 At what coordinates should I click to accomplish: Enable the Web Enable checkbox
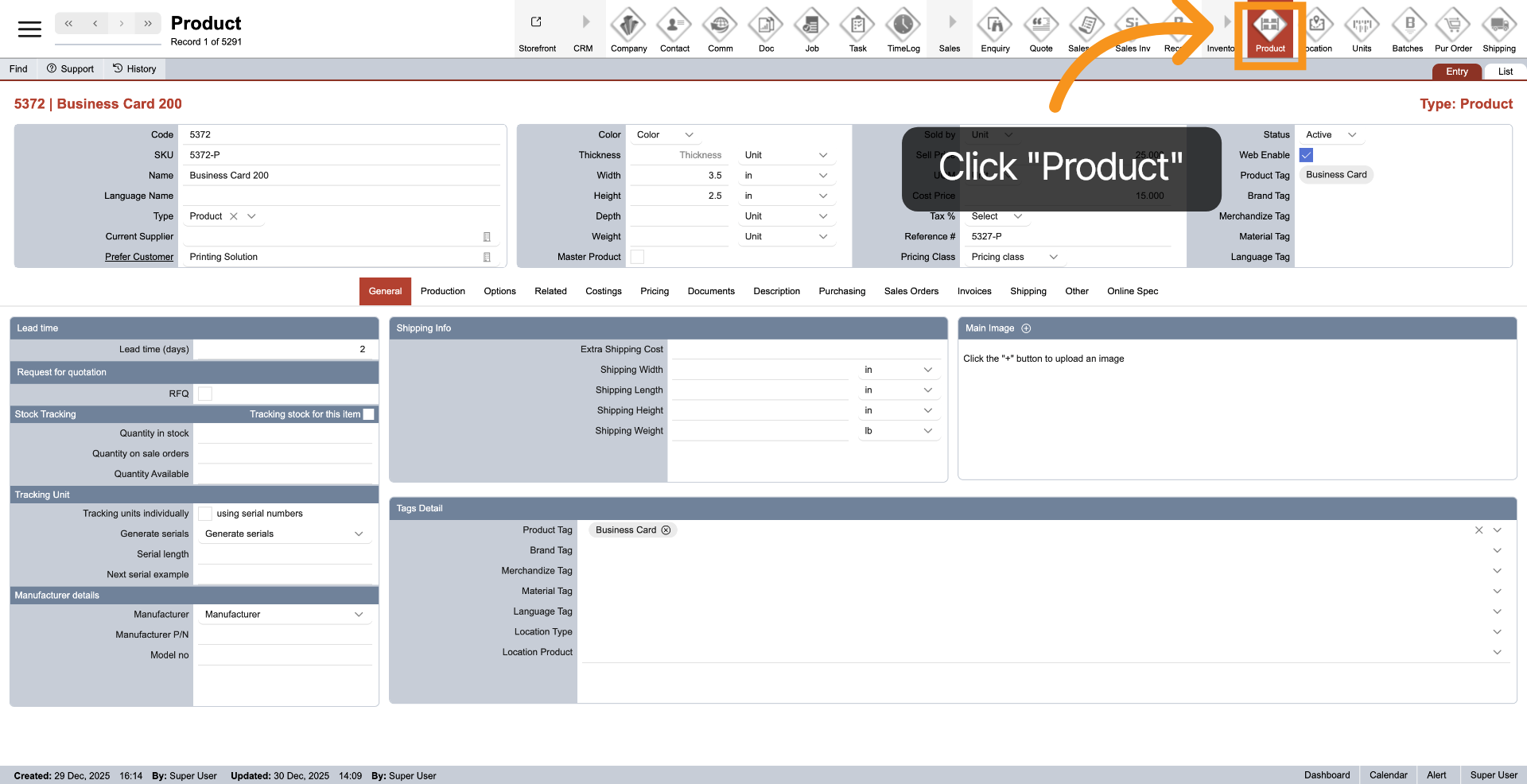[1305, 155]
